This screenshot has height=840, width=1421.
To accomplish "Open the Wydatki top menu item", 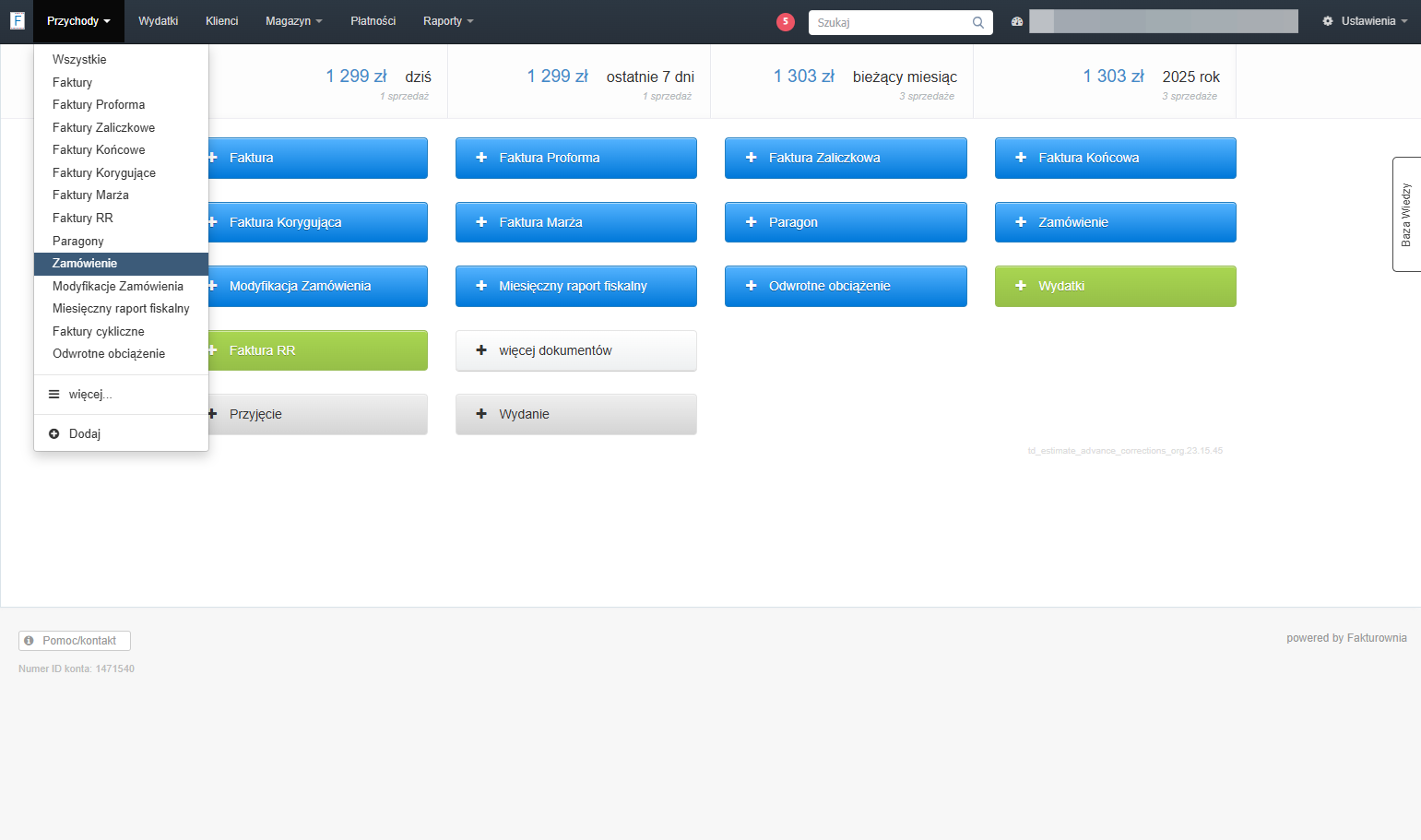I will 158,21.
